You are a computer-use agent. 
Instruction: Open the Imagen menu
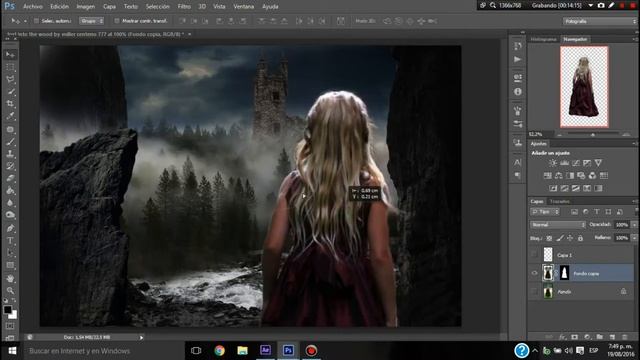click(x=86, y=7)
